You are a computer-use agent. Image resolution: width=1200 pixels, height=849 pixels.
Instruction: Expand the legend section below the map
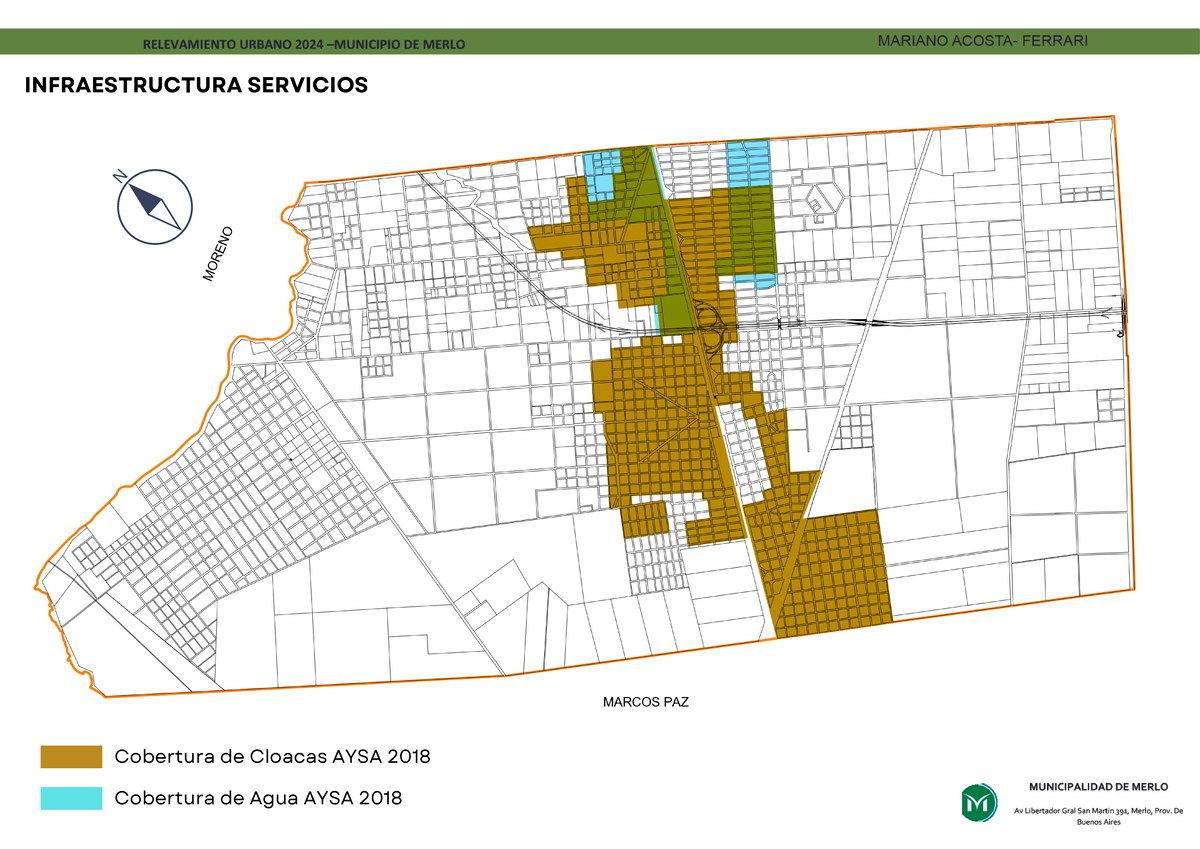tap(240, 778)
